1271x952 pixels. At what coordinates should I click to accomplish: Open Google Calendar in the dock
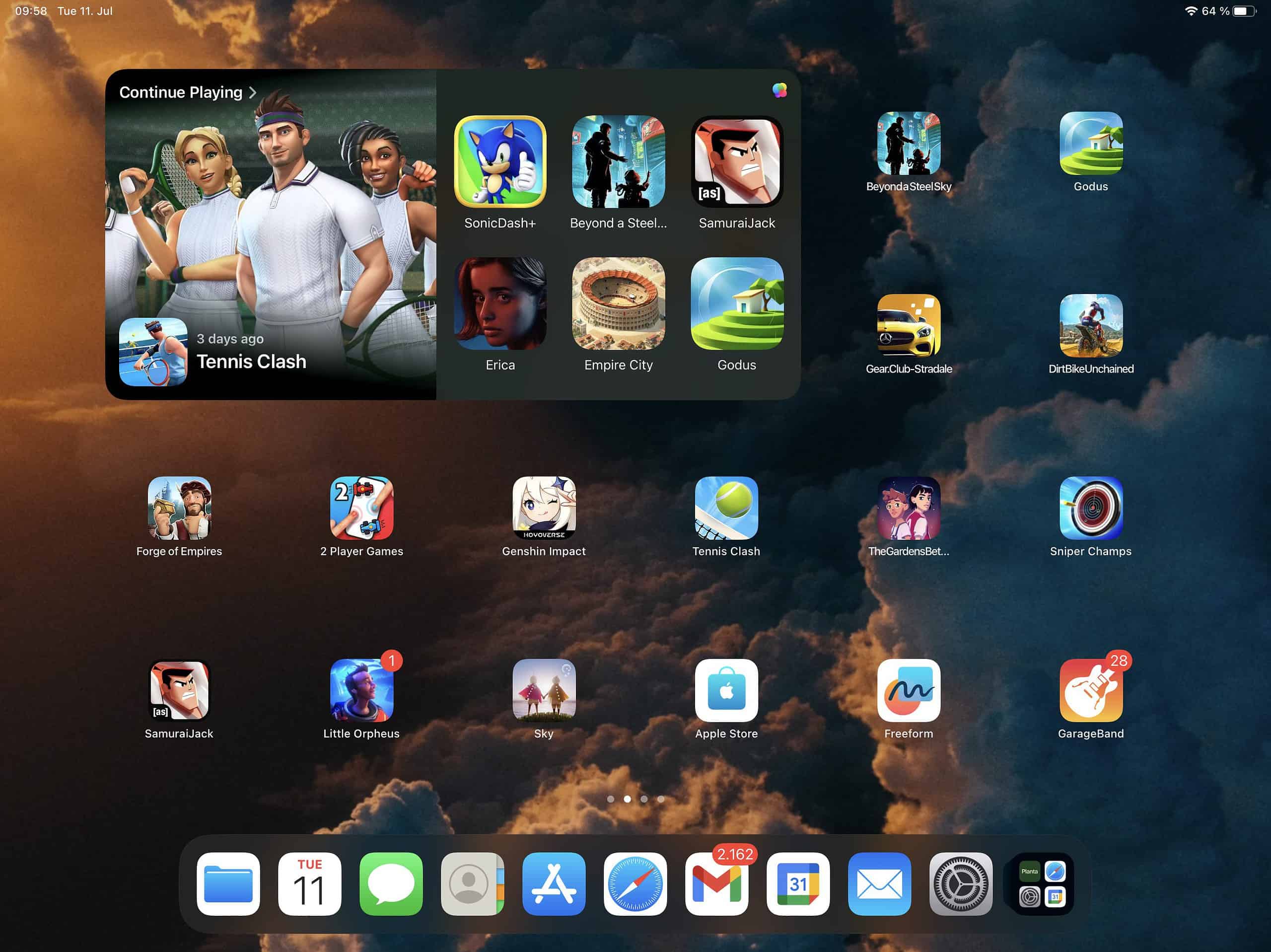point(798,883)
